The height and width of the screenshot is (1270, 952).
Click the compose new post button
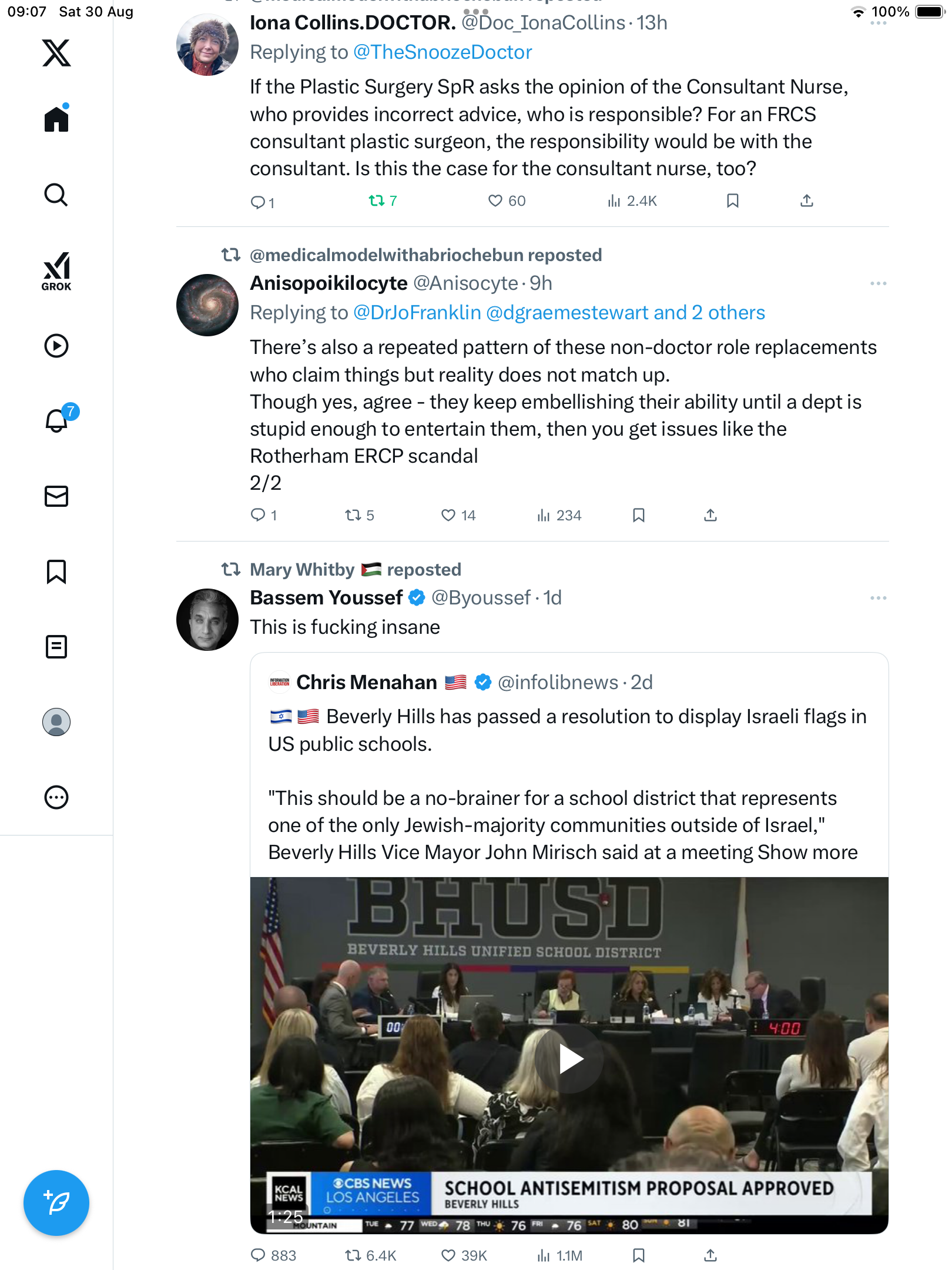pyautogui.click(x=56, y=1203)
